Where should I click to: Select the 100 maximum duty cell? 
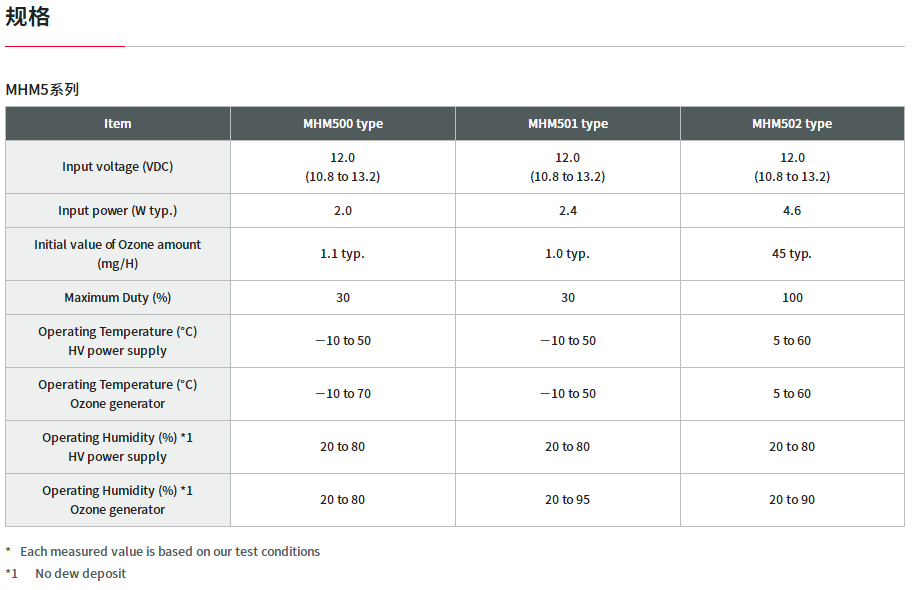click(792, 297)
